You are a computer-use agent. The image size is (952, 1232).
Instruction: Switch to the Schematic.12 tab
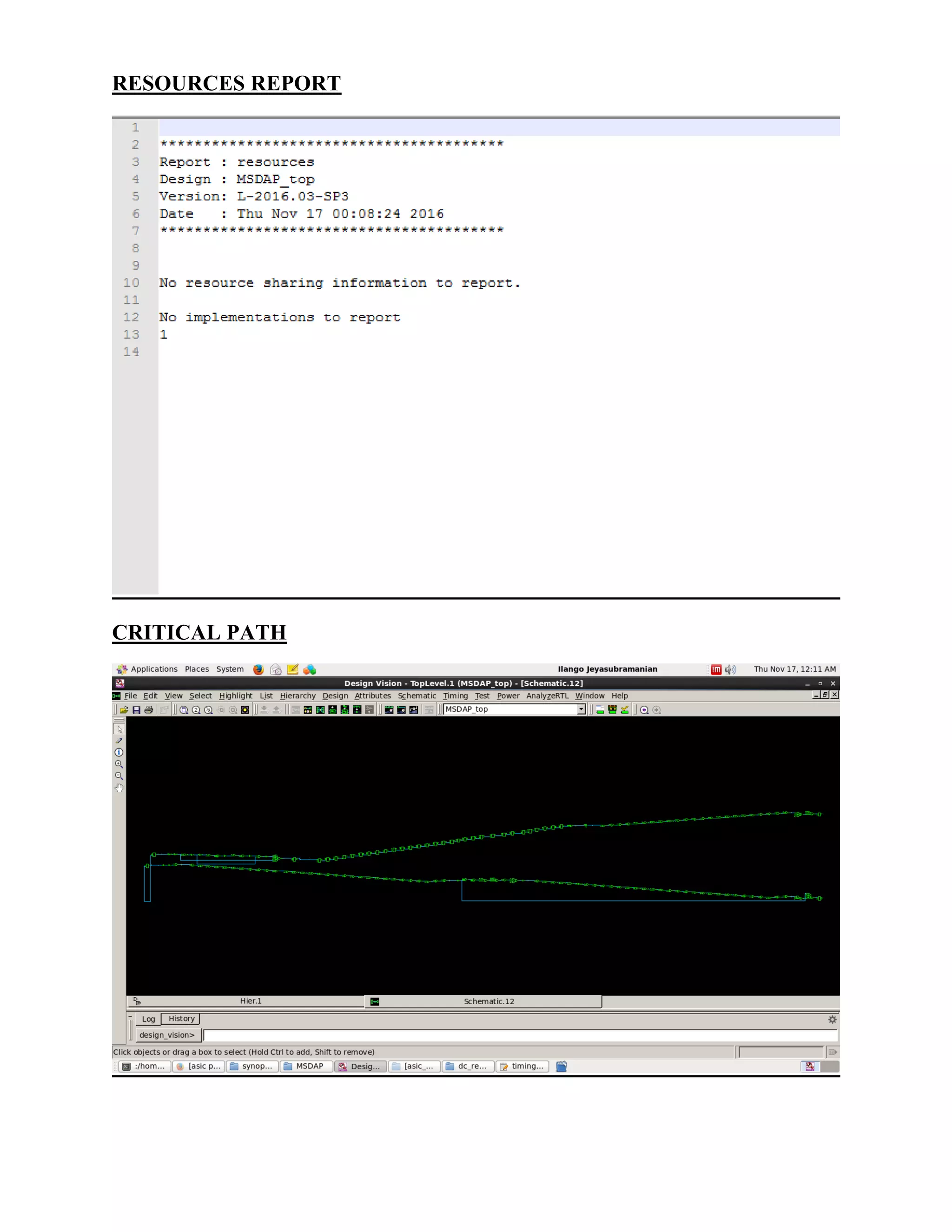pyautogui.click(x=484, y=1001)
